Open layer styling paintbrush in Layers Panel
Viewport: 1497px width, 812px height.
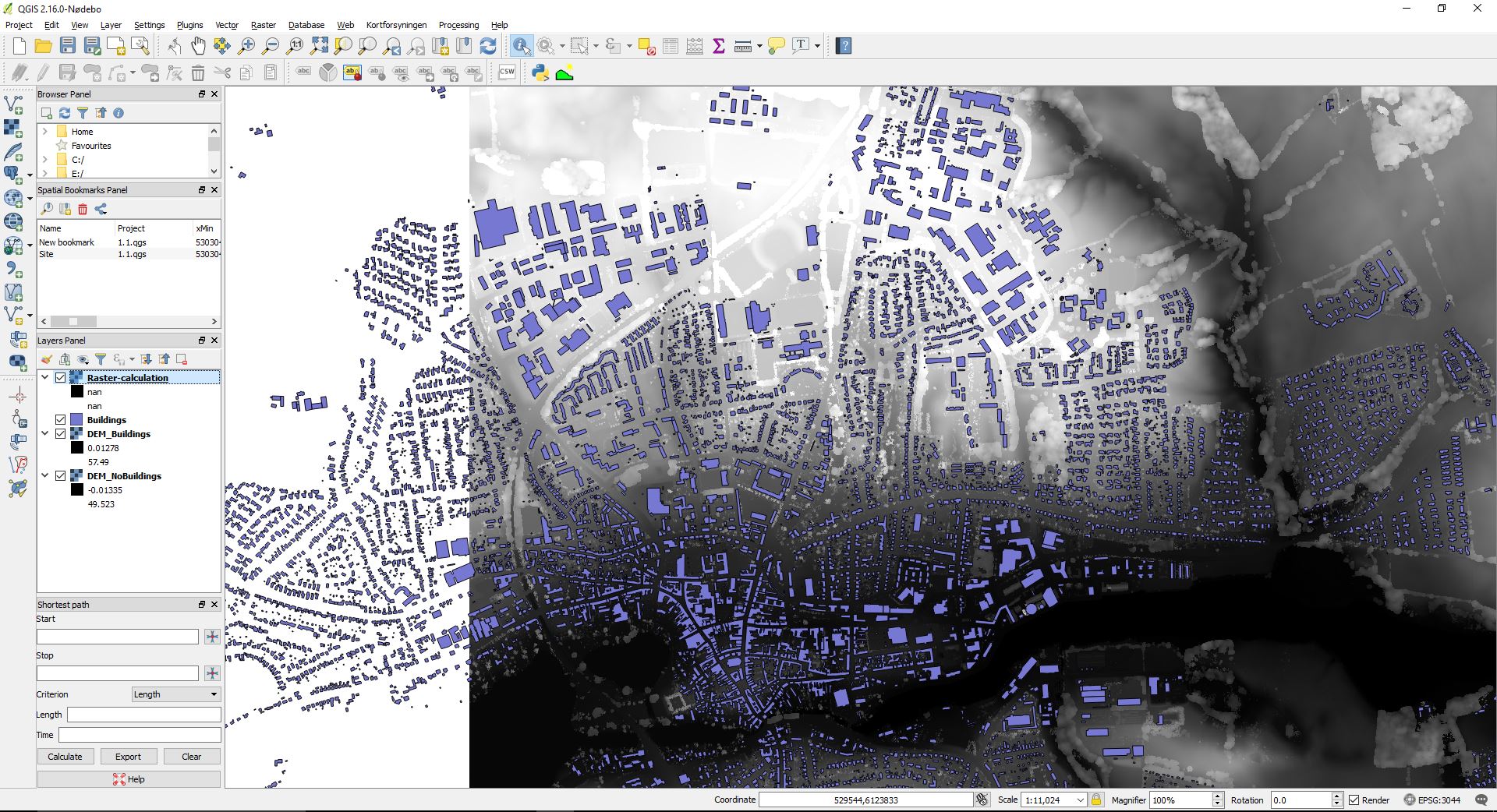[47, 359]
